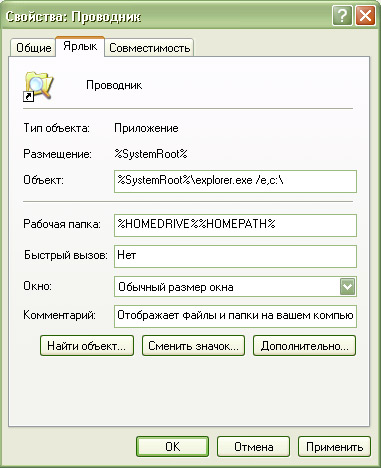Click the Применить button
The width and height of the screenshot is (381, 468).
pyautogui.click(x=334, y=447)
